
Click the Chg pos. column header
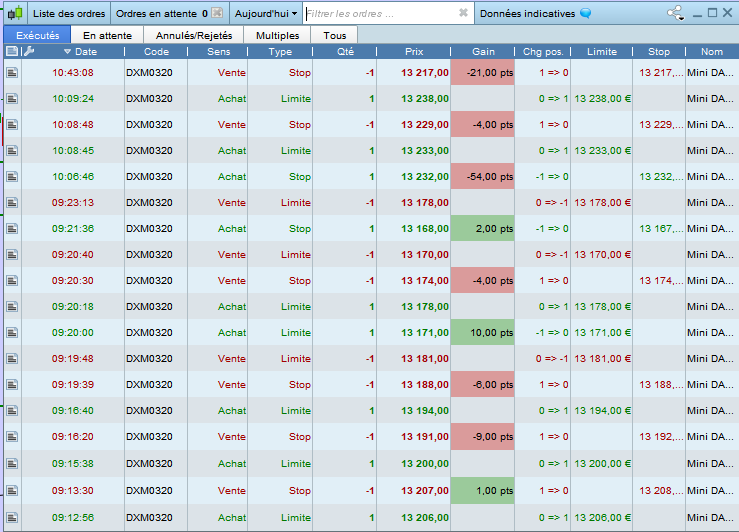[543, 51]
